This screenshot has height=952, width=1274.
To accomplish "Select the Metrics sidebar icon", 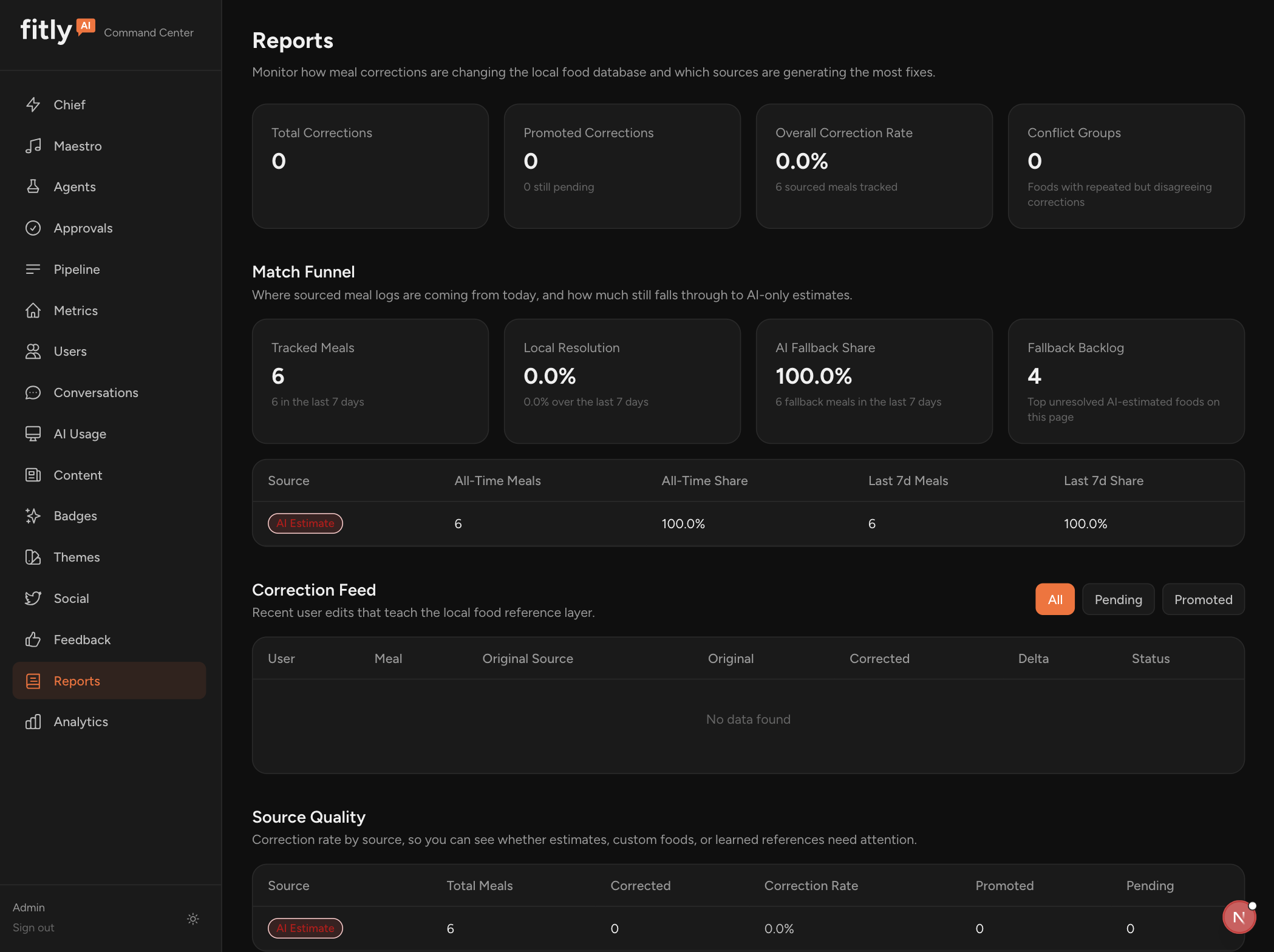I will click(x=34, y=310).
